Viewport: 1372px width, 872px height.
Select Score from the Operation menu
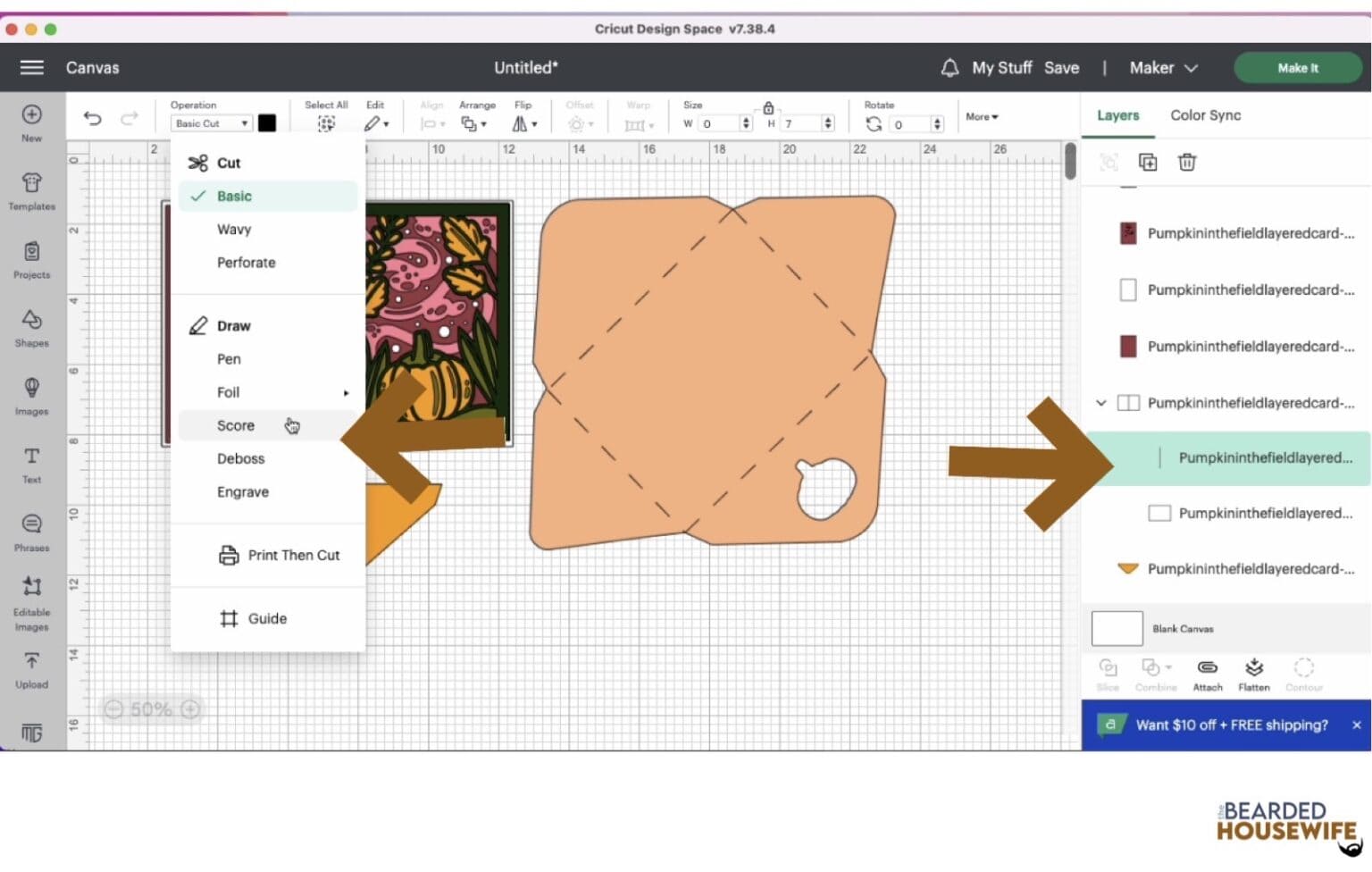(236, 426)
